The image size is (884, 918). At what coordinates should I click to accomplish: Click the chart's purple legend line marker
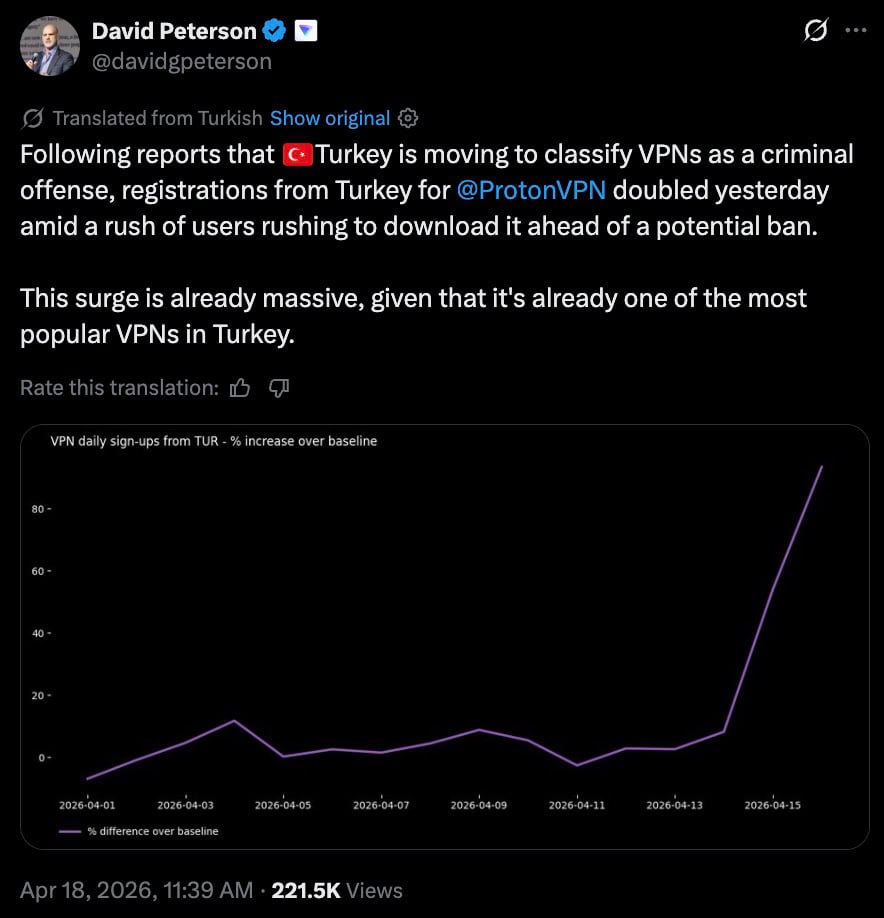tap(69, 831)
